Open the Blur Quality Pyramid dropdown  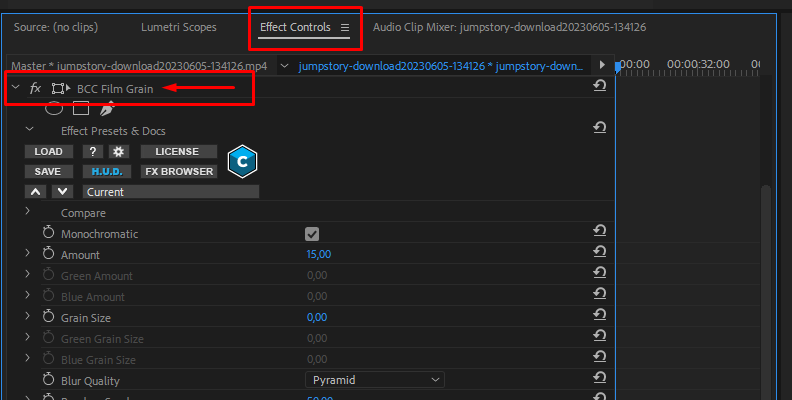[375, 380]
